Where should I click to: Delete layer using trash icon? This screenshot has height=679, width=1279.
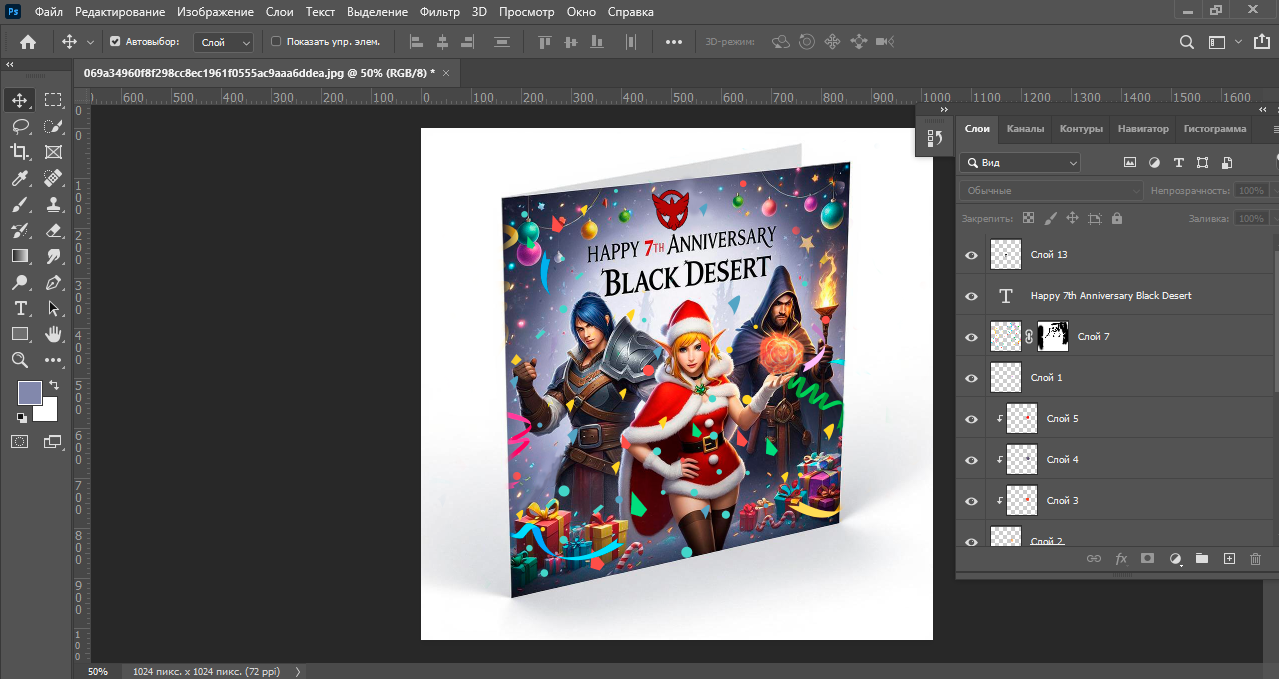coord(1256,559)
